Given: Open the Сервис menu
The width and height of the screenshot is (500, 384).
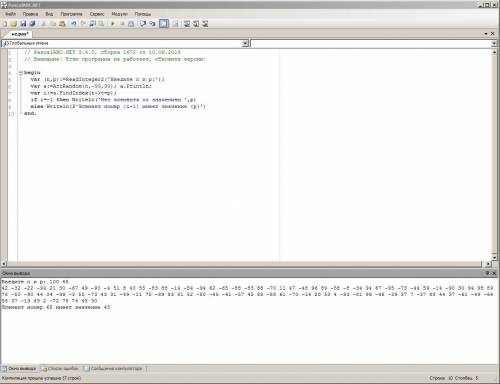Looking at the screenshot, I should pos(97,14).
